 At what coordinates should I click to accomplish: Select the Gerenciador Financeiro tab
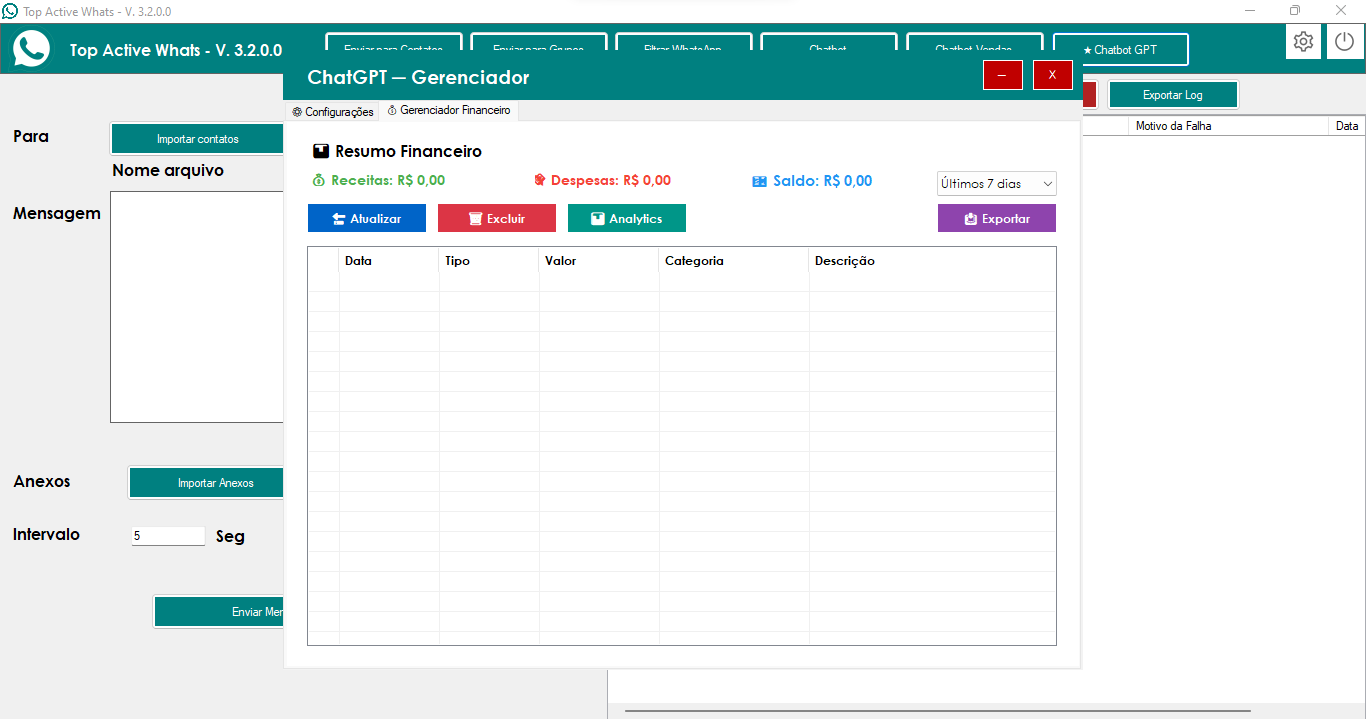[449, 111]
